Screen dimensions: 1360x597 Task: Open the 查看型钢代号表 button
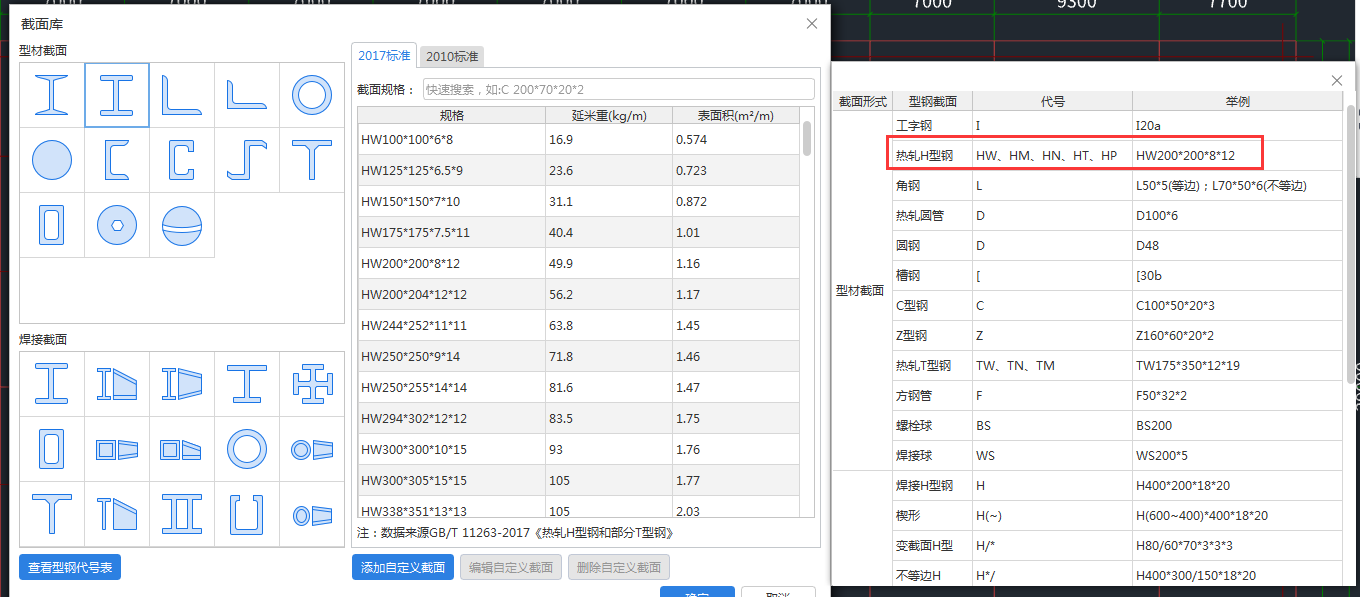coord(70,567)
